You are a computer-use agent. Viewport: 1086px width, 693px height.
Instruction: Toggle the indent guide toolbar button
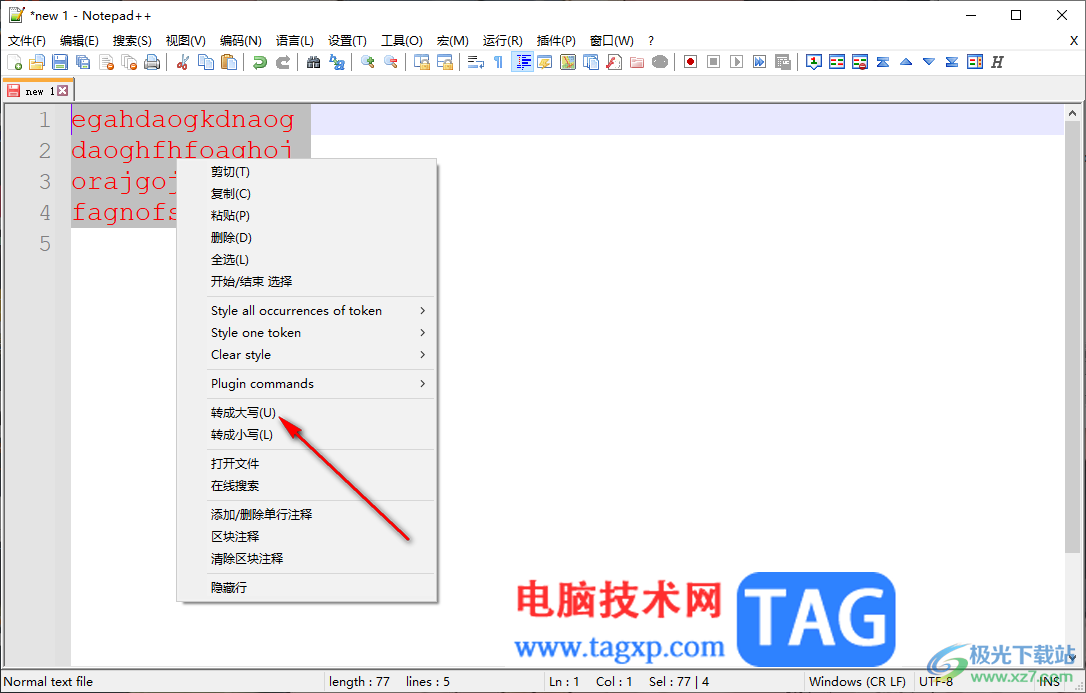point(522,62)
